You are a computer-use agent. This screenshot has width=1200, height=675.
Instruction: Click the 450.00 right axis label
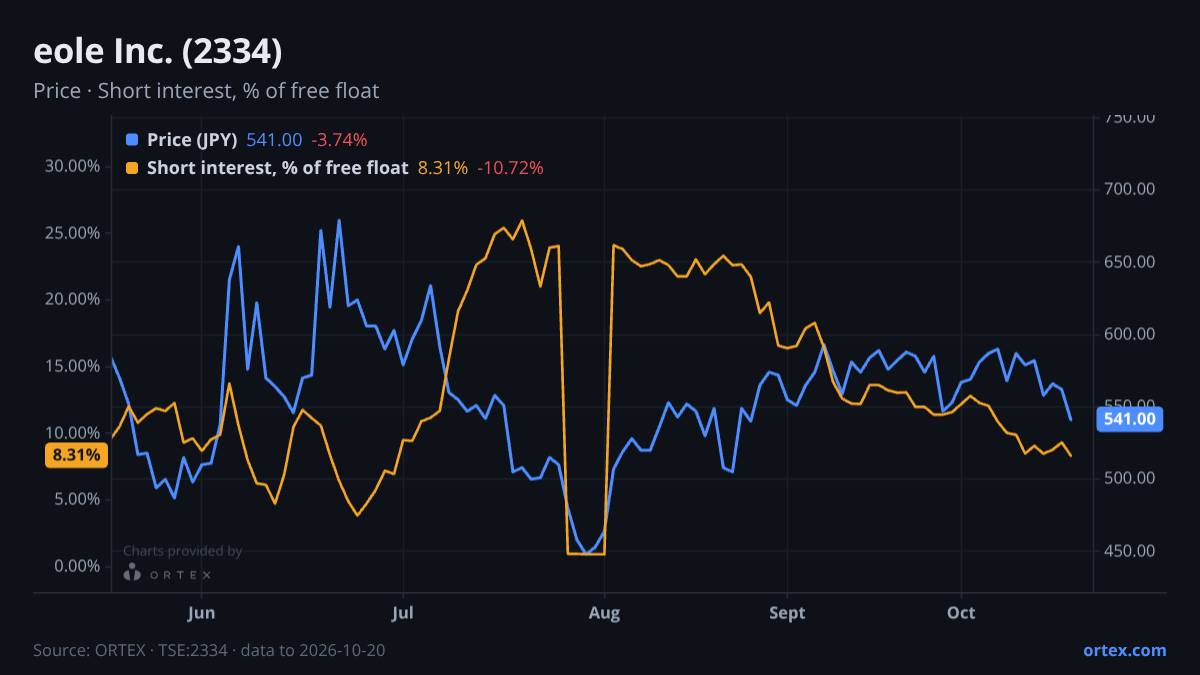pyautogui.click(x=1130, y=551)
